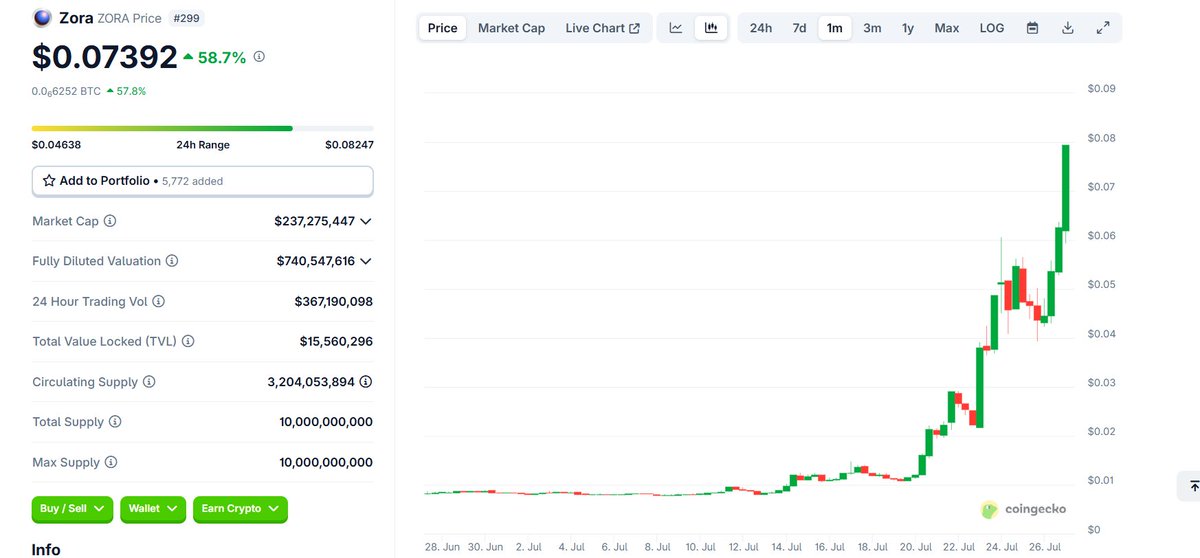Open the Buy / Sell dropdown
This screenshot has width=1200, height=558.
click(x=73, y=509)
